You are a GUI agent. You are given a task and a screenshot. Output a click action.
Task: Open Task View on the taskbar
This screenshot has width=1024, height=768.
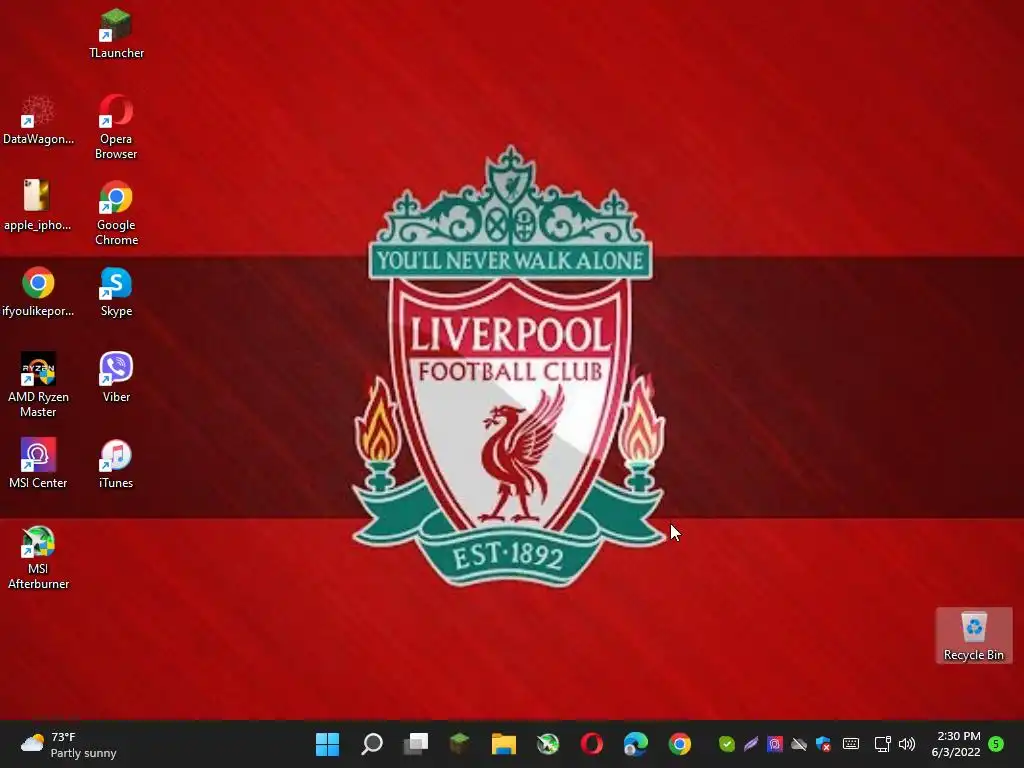click(415, 744)
